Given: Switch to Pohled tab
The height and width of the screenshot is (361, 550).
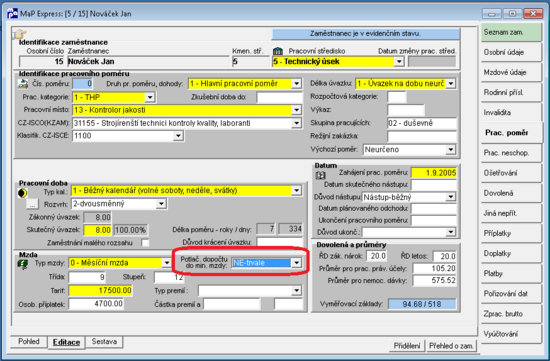Looking at the screenshot, I should pos(29,342).
